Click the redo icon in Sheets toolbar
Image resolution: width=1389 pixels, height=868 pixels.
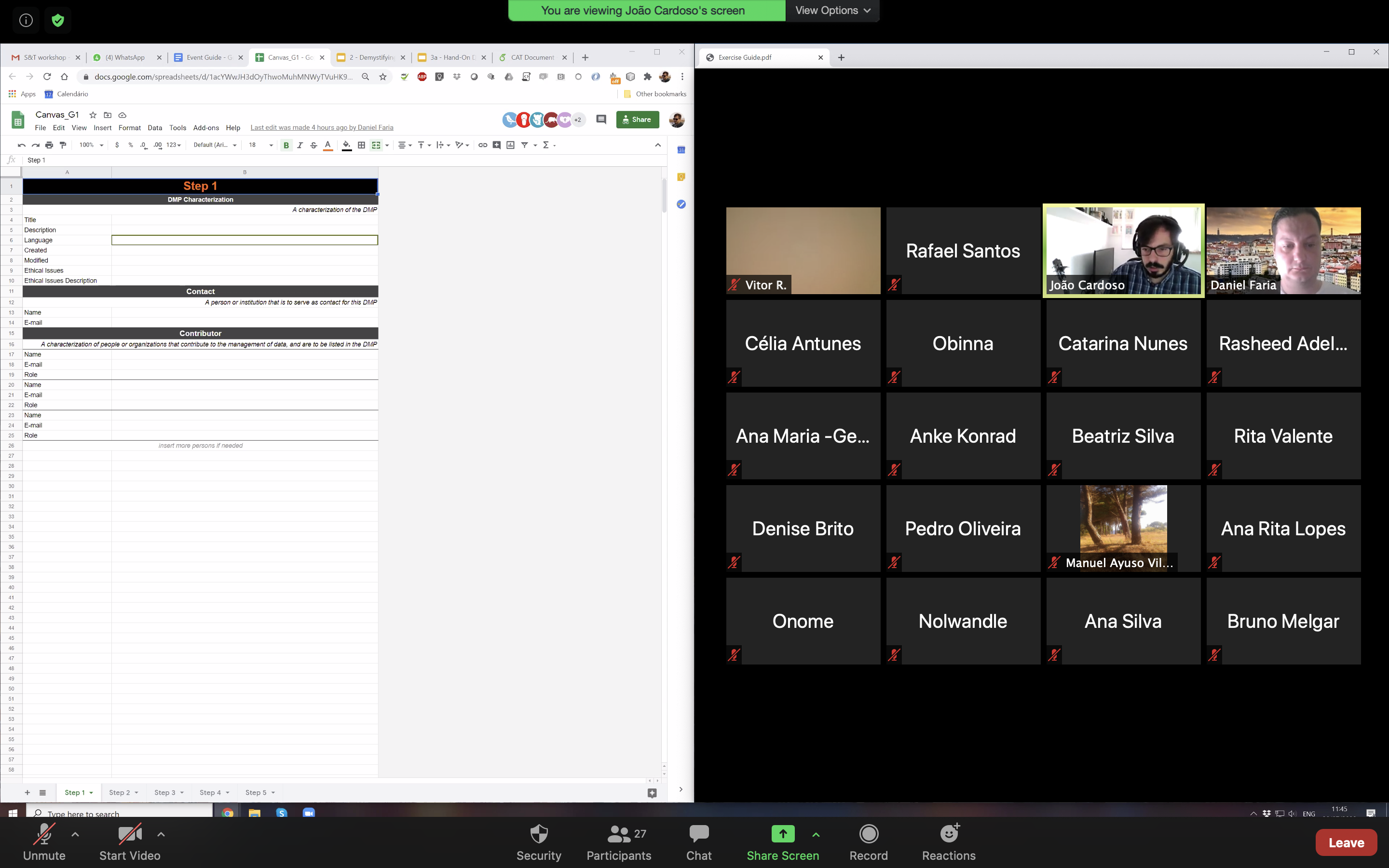(36, 145)
